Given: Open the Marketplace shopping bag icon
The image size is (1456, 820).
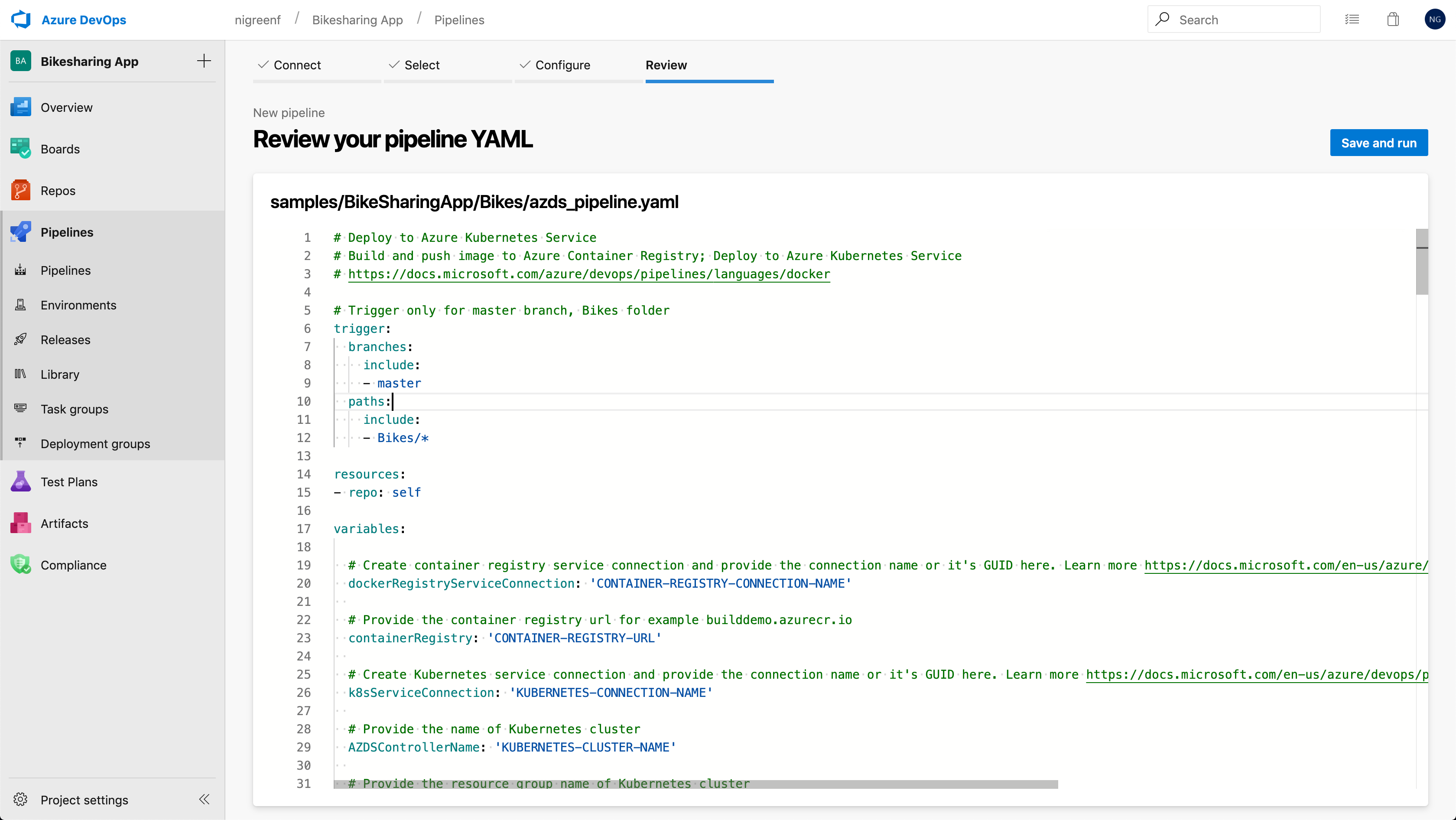Looking at the screenshot, I should tap(1393, 19).
